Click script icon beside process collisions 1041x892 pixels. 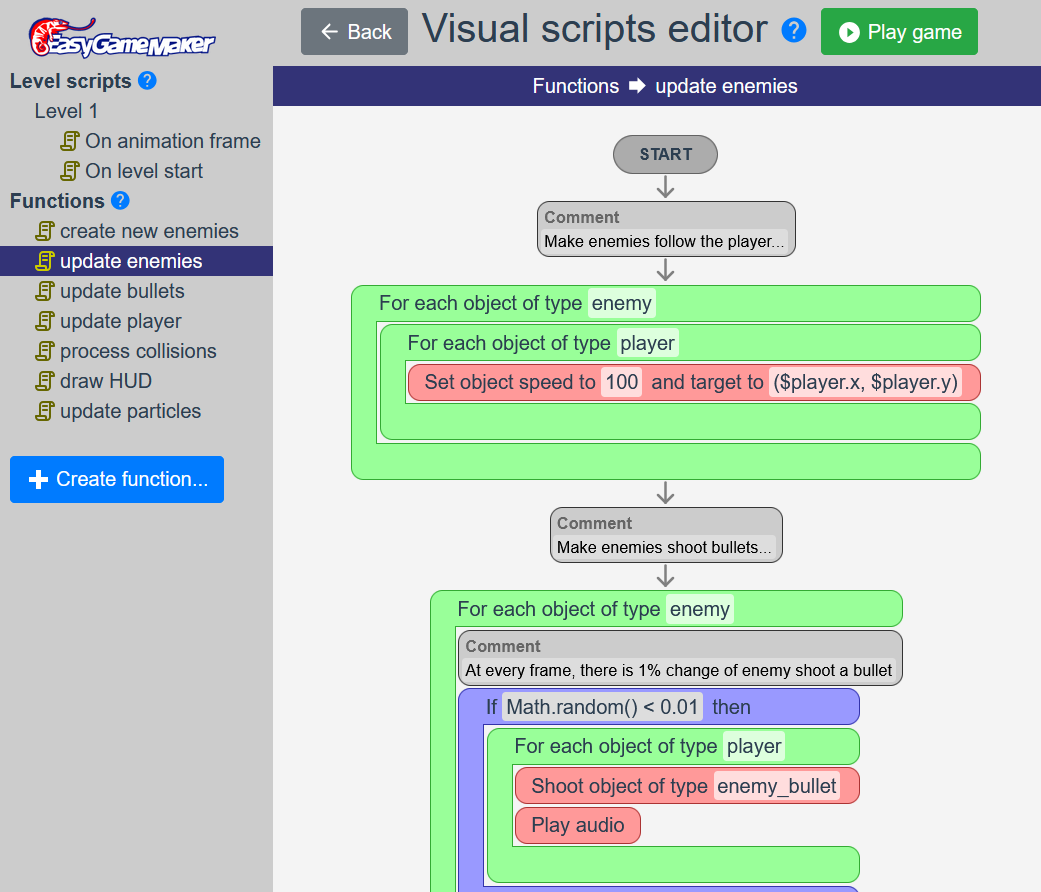point(45,351)
